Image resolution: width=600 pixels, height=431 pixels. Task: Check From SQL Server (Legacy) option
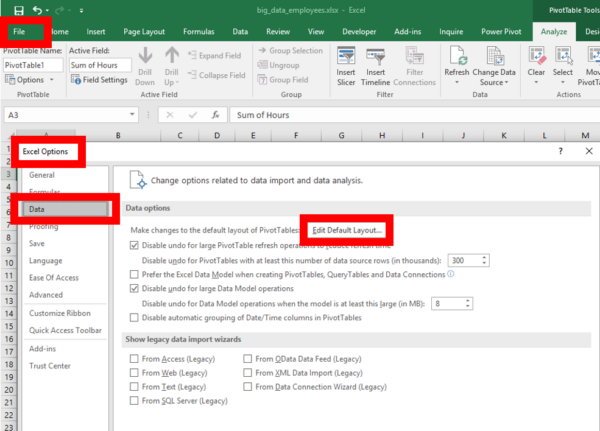click(134, 401)
